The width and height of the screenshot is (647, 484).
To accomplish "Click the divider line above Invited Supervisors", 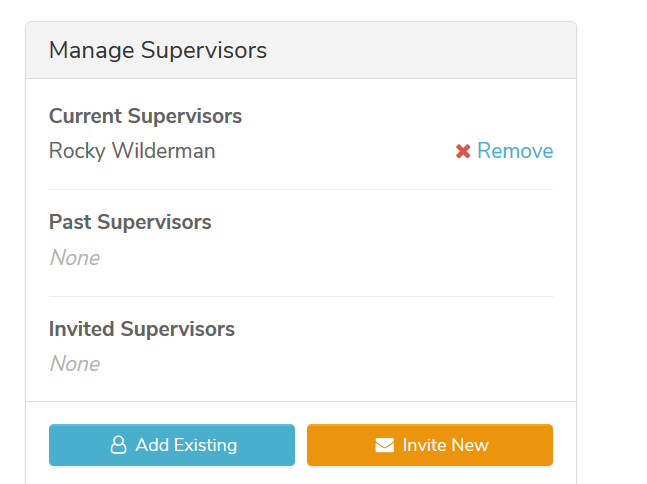I will click(x=301, y=296).
